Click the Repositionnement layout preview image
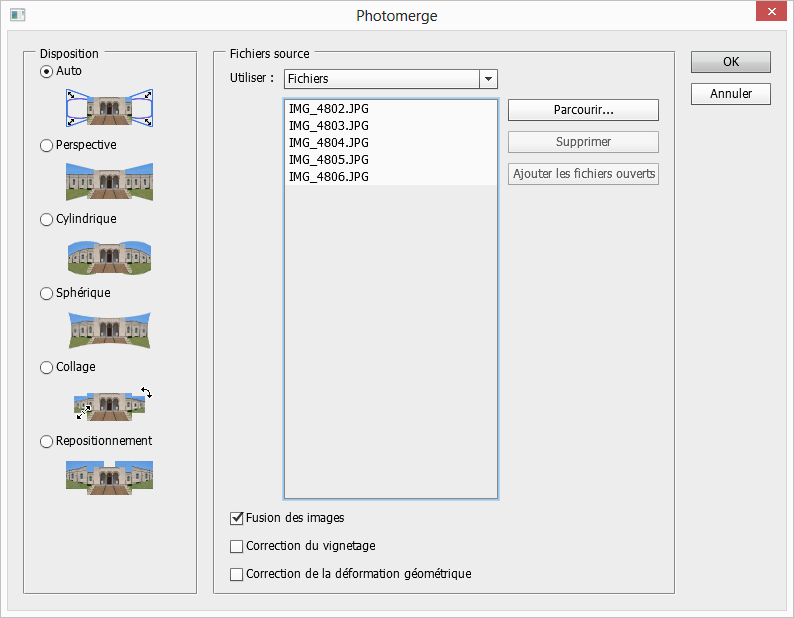 point(109,478)
